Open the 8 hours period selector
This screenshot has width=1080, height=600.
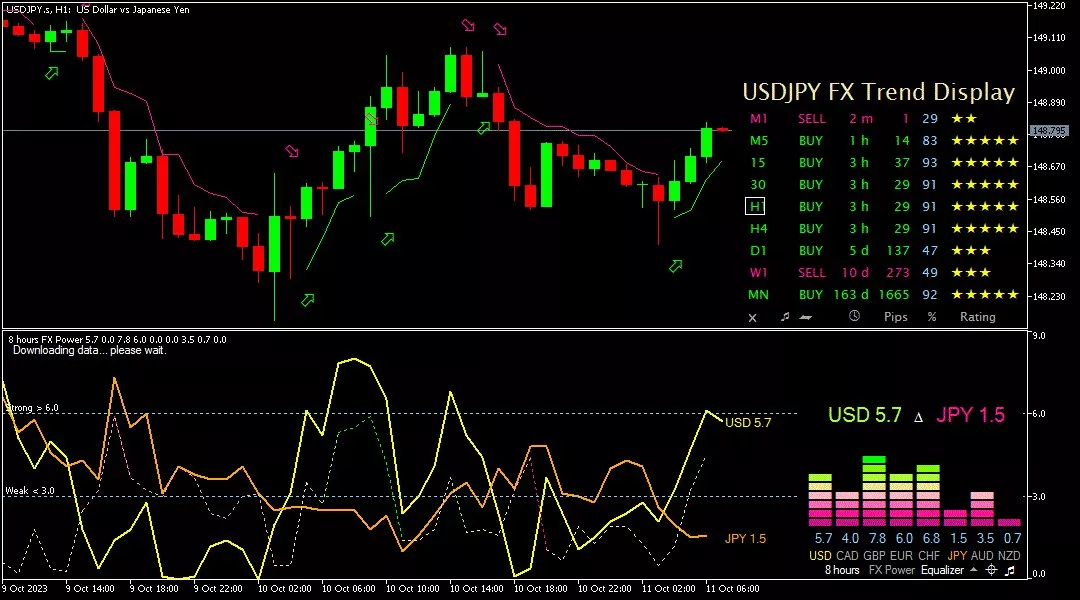tap(841, 570)
